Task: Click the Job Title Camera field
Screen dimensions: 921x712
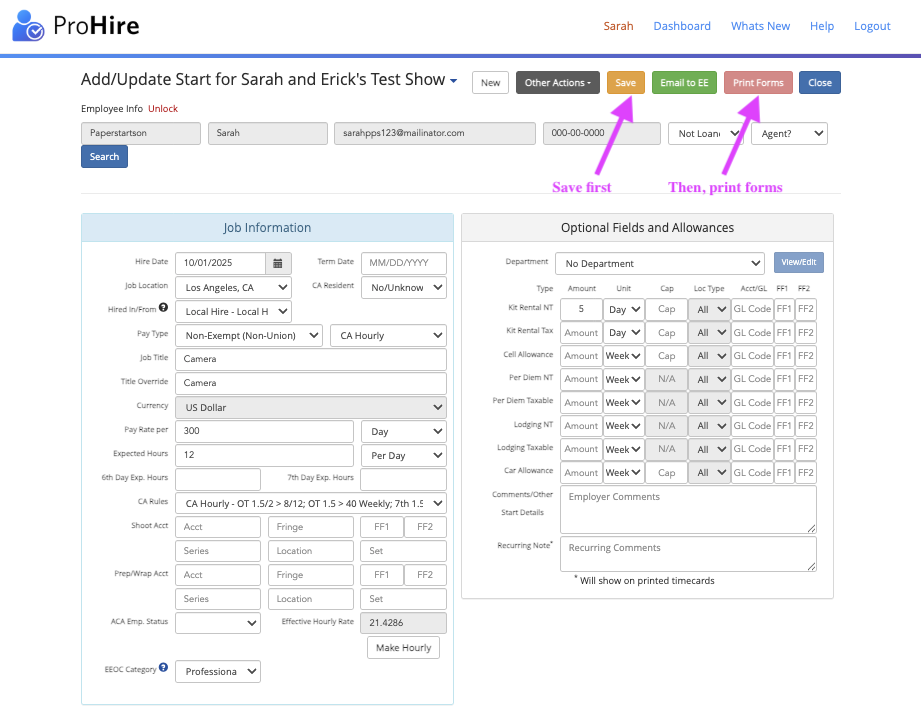Action: (x=311, y=359)
